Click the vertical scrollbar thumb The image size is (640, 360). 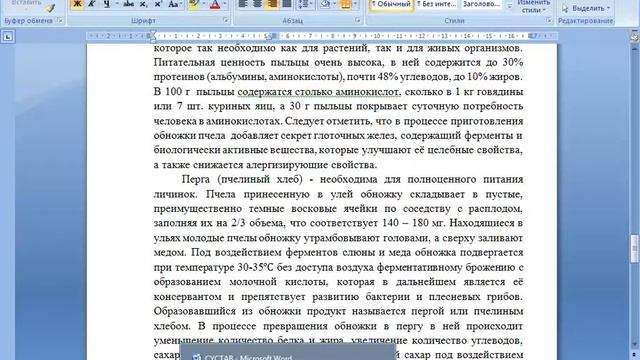coord(634,248)
